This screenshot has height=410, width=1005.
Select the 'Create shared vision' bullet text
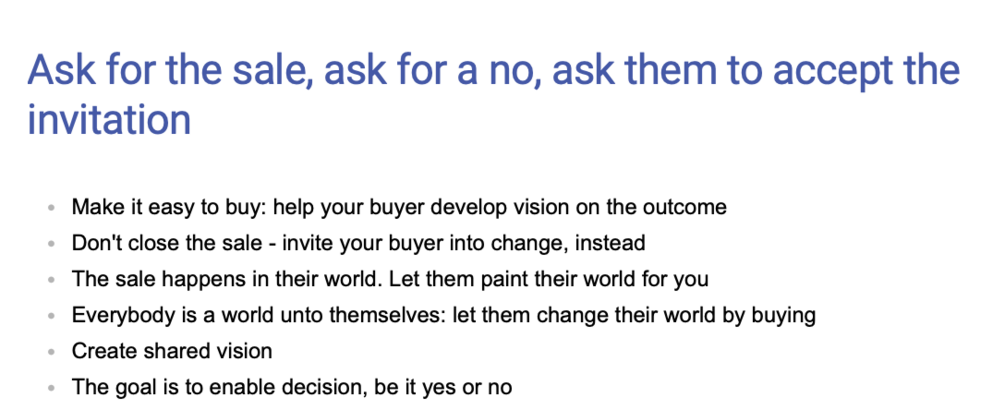tap(172, 351)
